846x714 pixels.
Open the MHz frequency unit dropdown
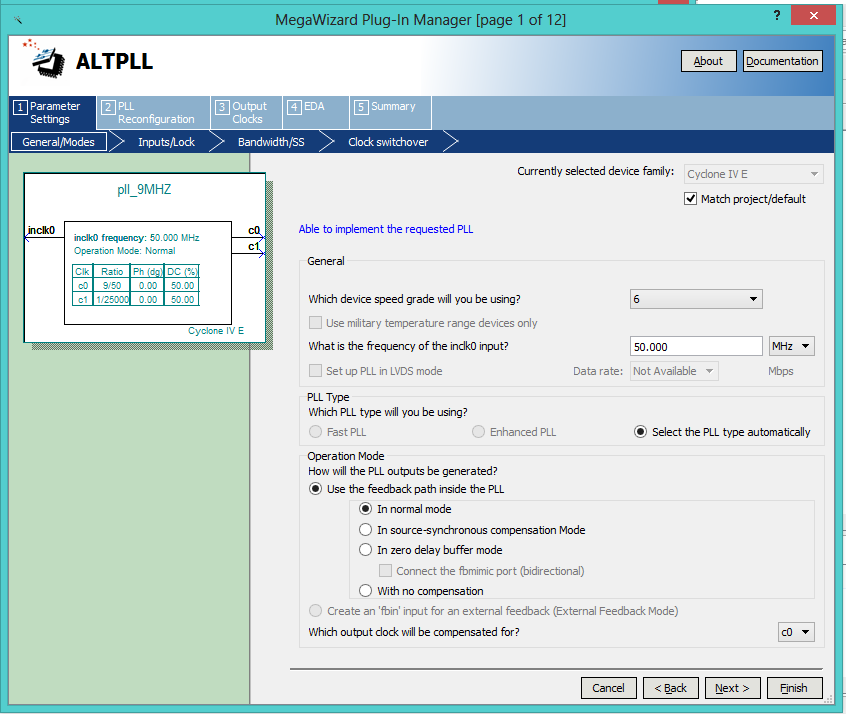click(792, 346)
